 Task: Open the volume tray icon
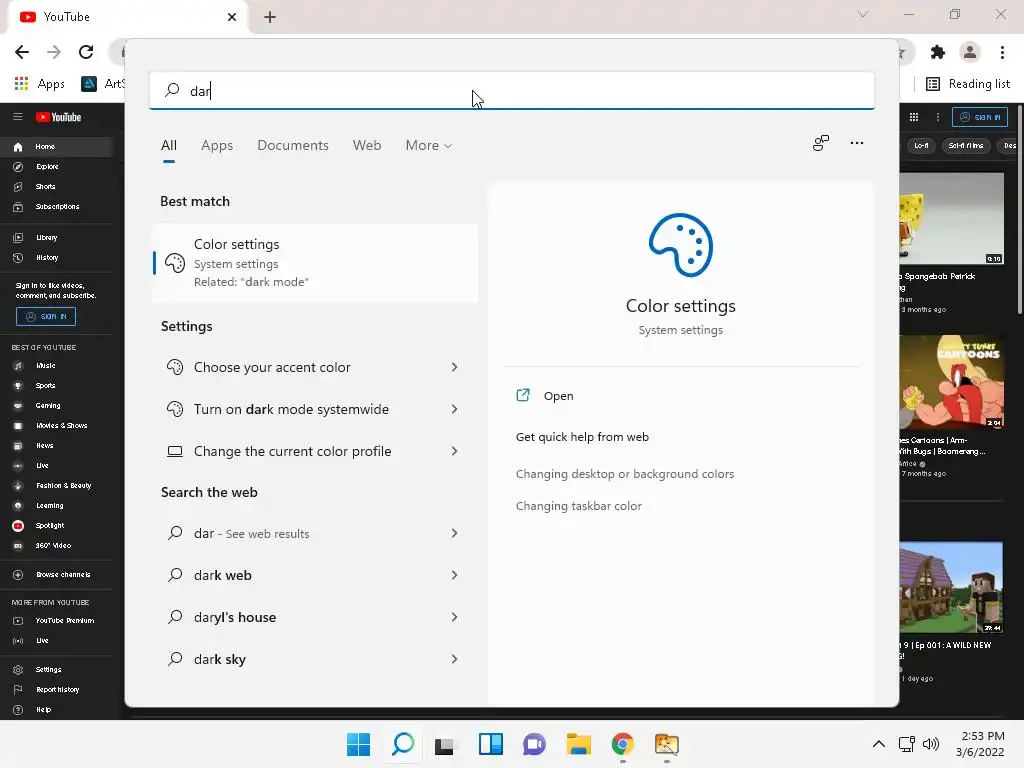tap(931, 744)
